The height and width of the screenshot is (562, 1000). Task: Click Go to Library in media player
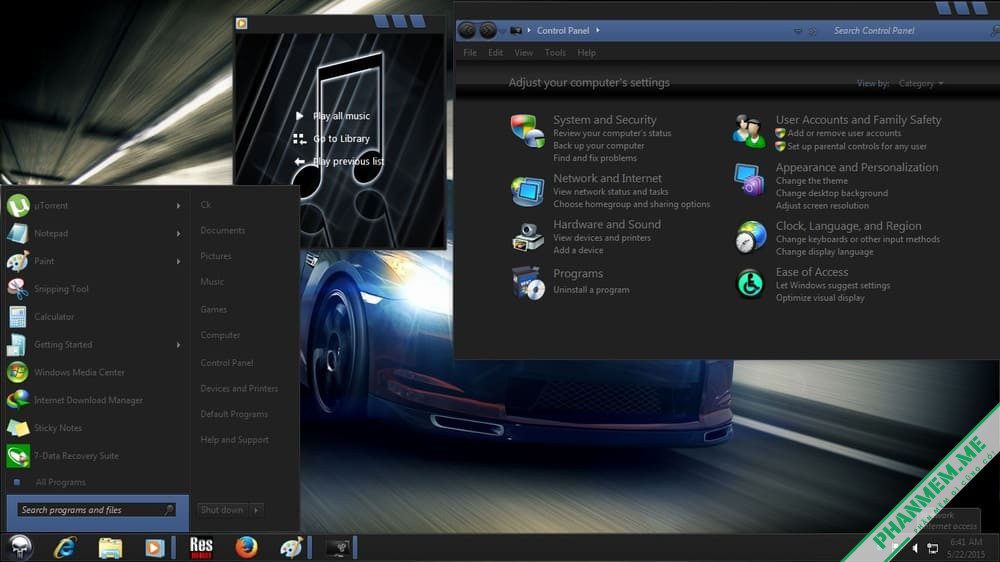click(x=341, y=139)
